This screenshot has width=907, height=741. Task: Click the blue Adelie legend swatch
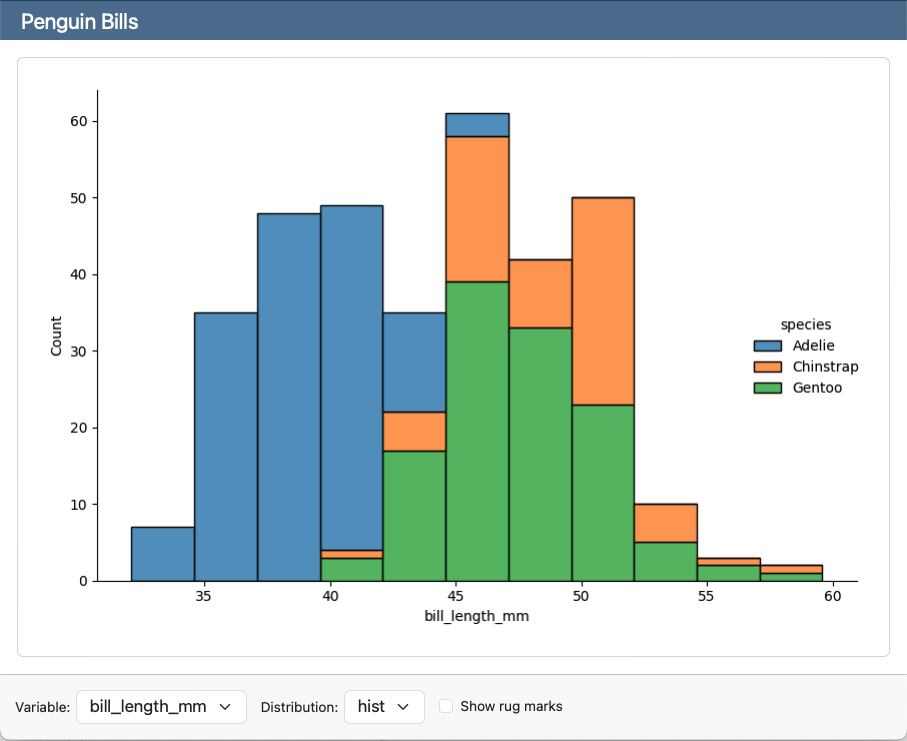768,346
